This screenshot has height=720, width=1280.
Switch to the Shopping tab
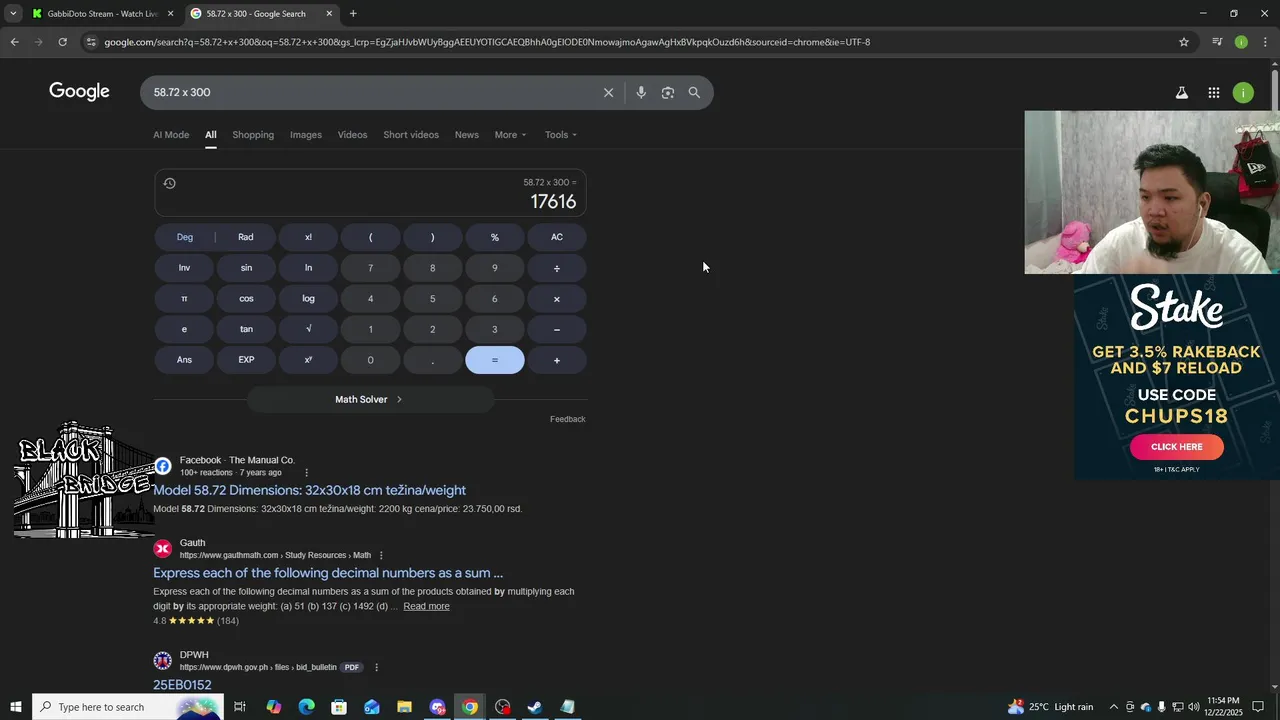[253, 135]
